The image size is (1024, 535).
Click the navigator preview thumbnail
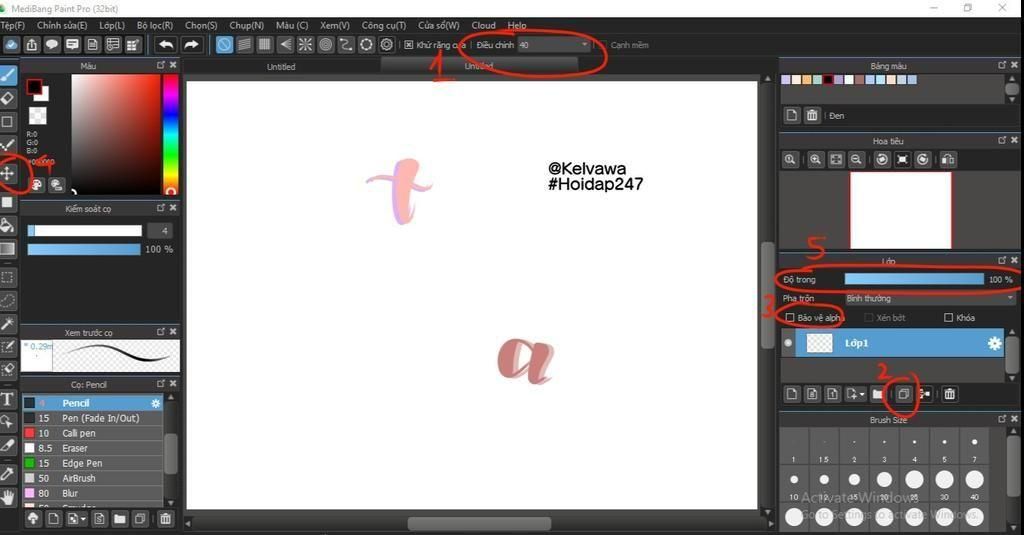point(901,210)
